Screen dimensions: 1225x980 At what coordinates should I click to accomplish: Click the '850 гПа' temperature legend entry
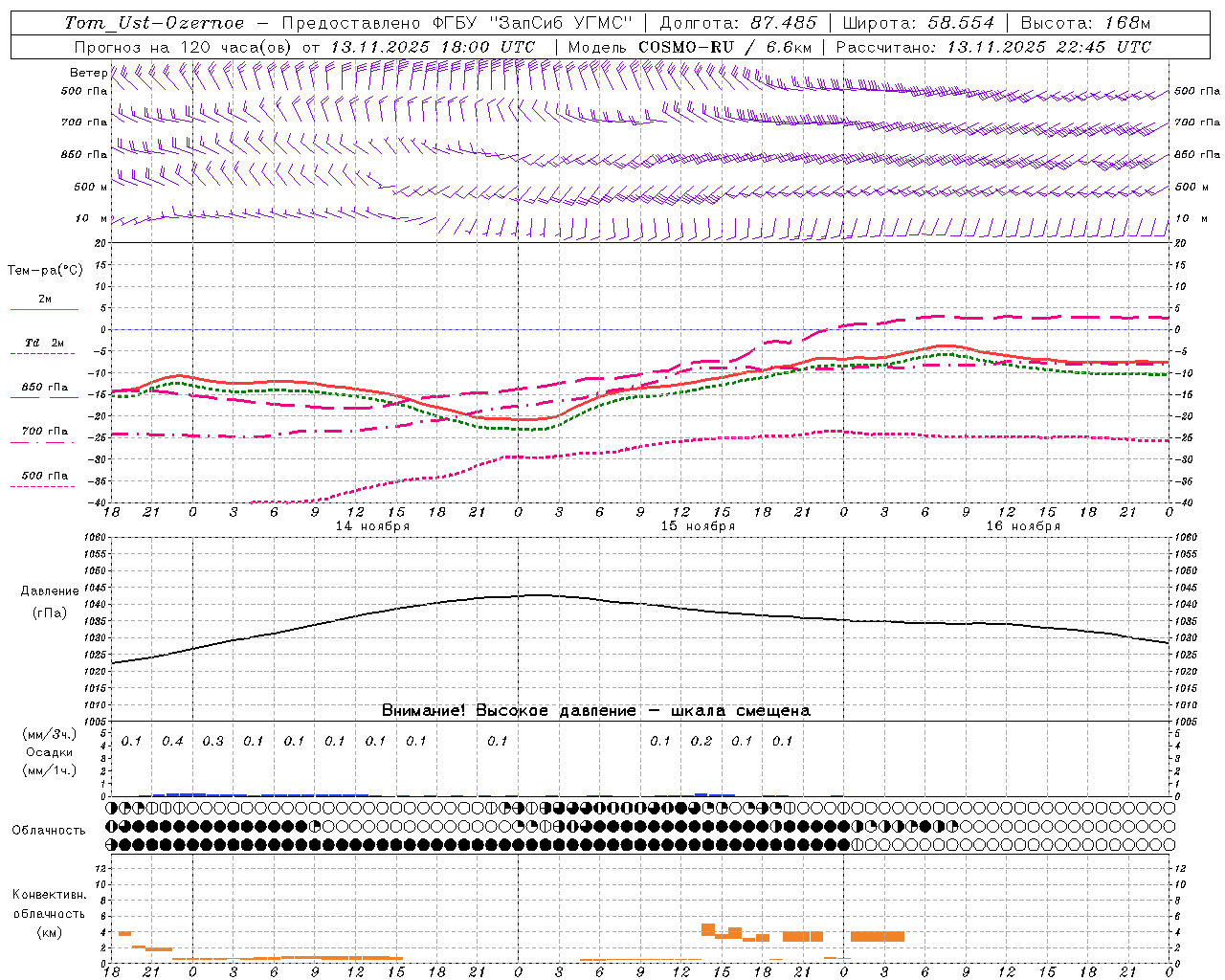(x=45, y=387)
